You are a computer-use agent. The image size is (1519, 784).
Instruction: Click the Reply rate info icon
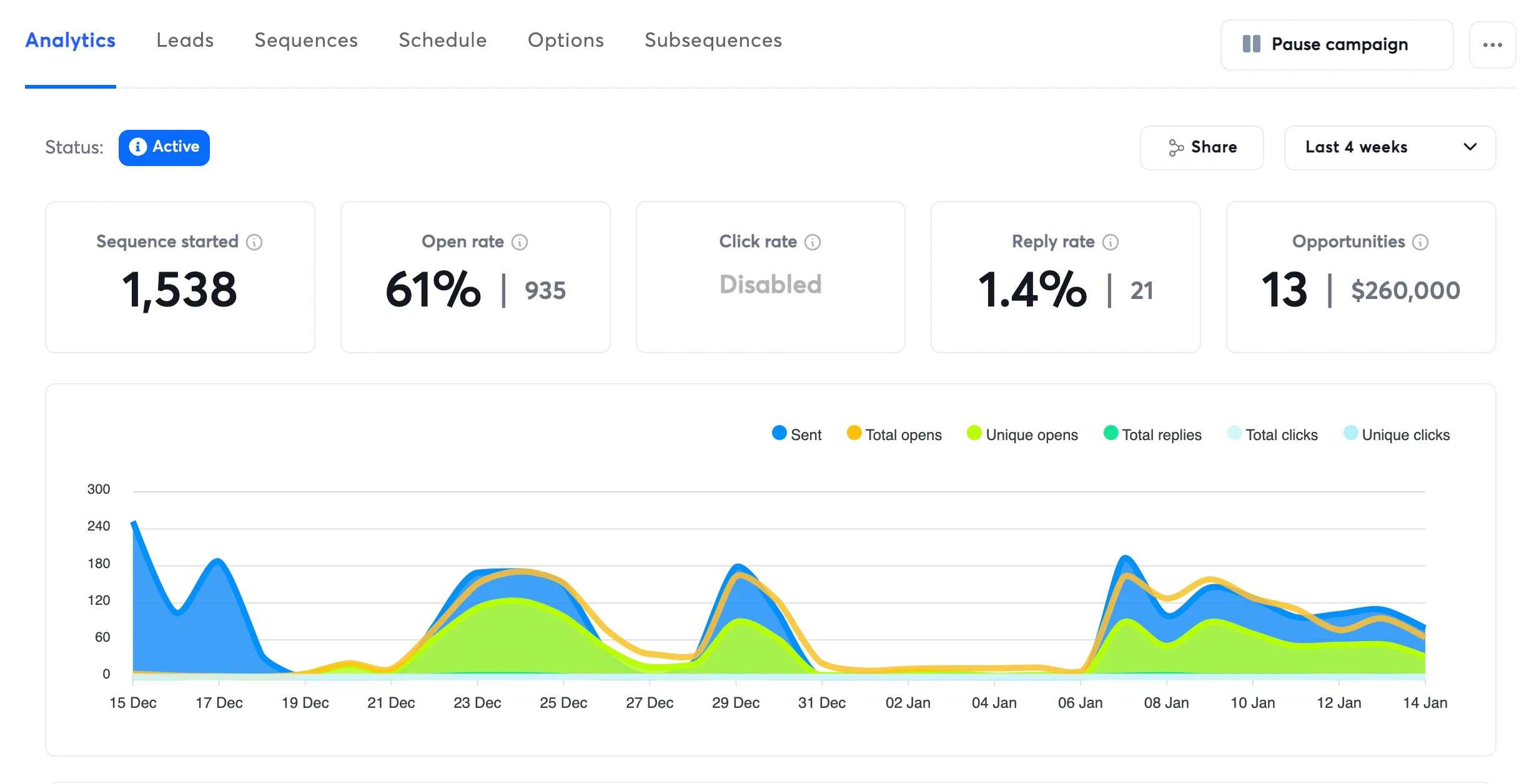(1111, 242)
